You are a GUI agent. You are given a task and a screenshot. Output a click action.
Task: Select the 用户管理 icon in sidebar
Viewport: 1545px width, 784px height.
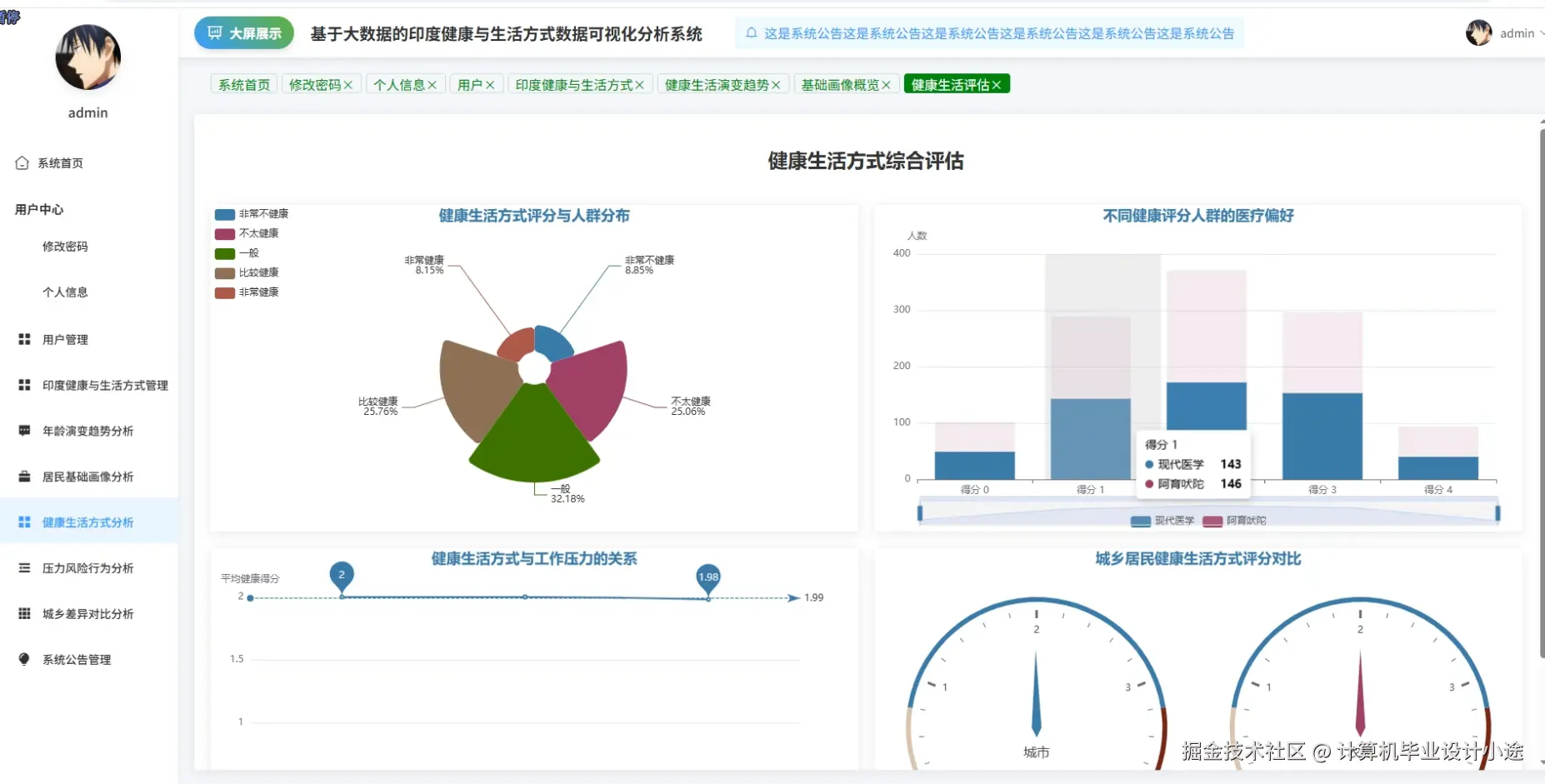click(22, 339)
